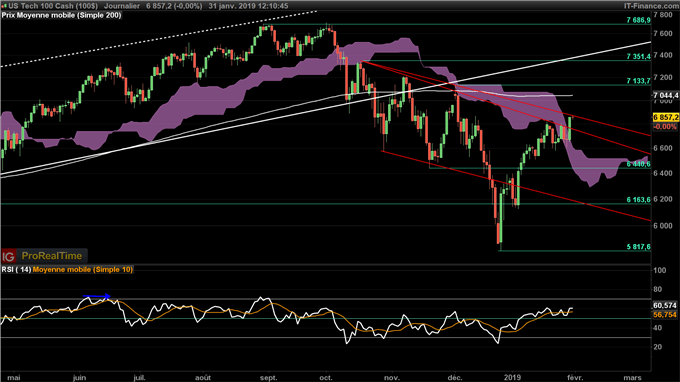Click the 7 044,4 moving average price tag
Viewport: 680px width, 382px height.
[666, 95]
